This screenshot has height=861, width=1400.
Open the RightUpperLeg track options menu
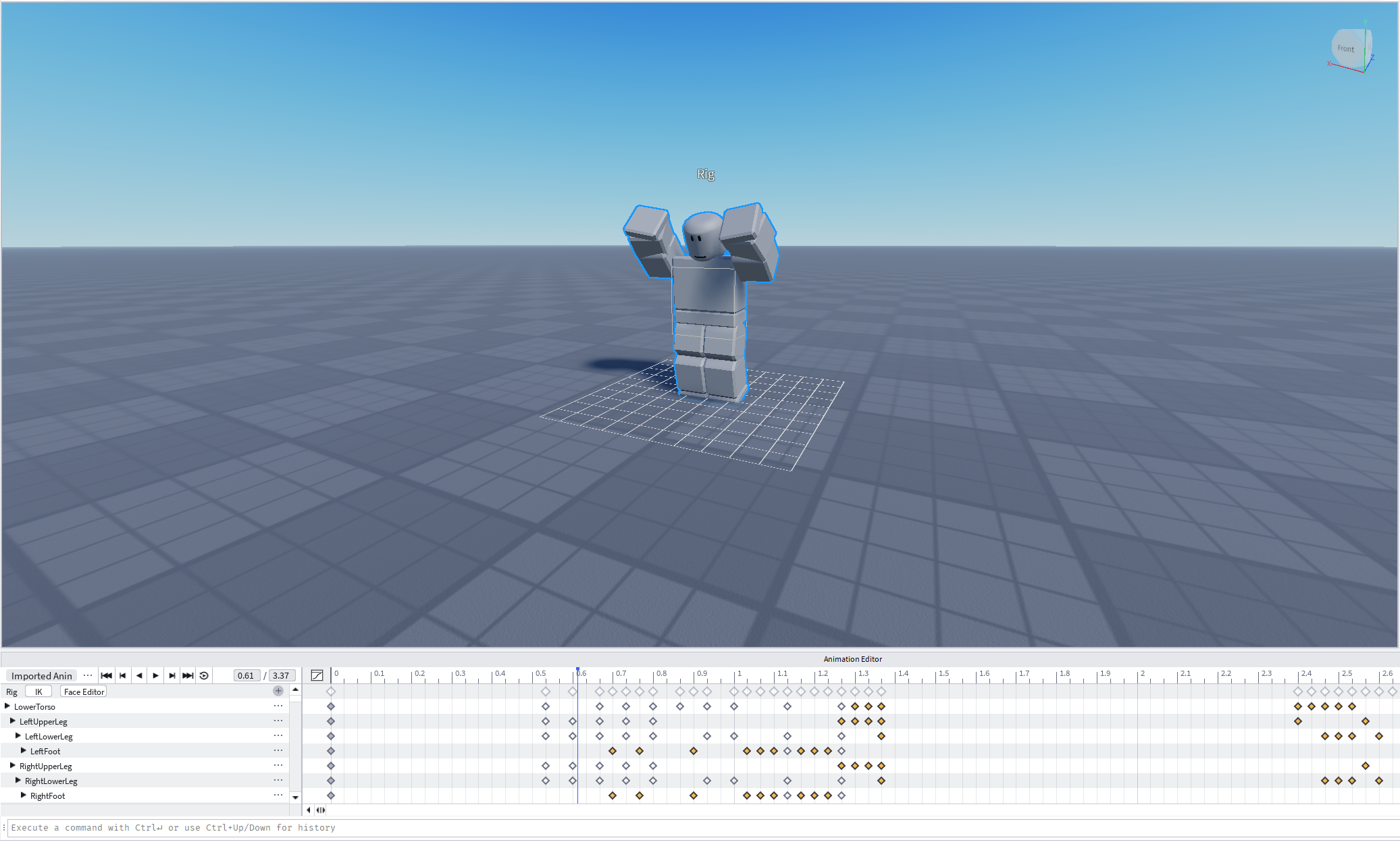point(278,765)
